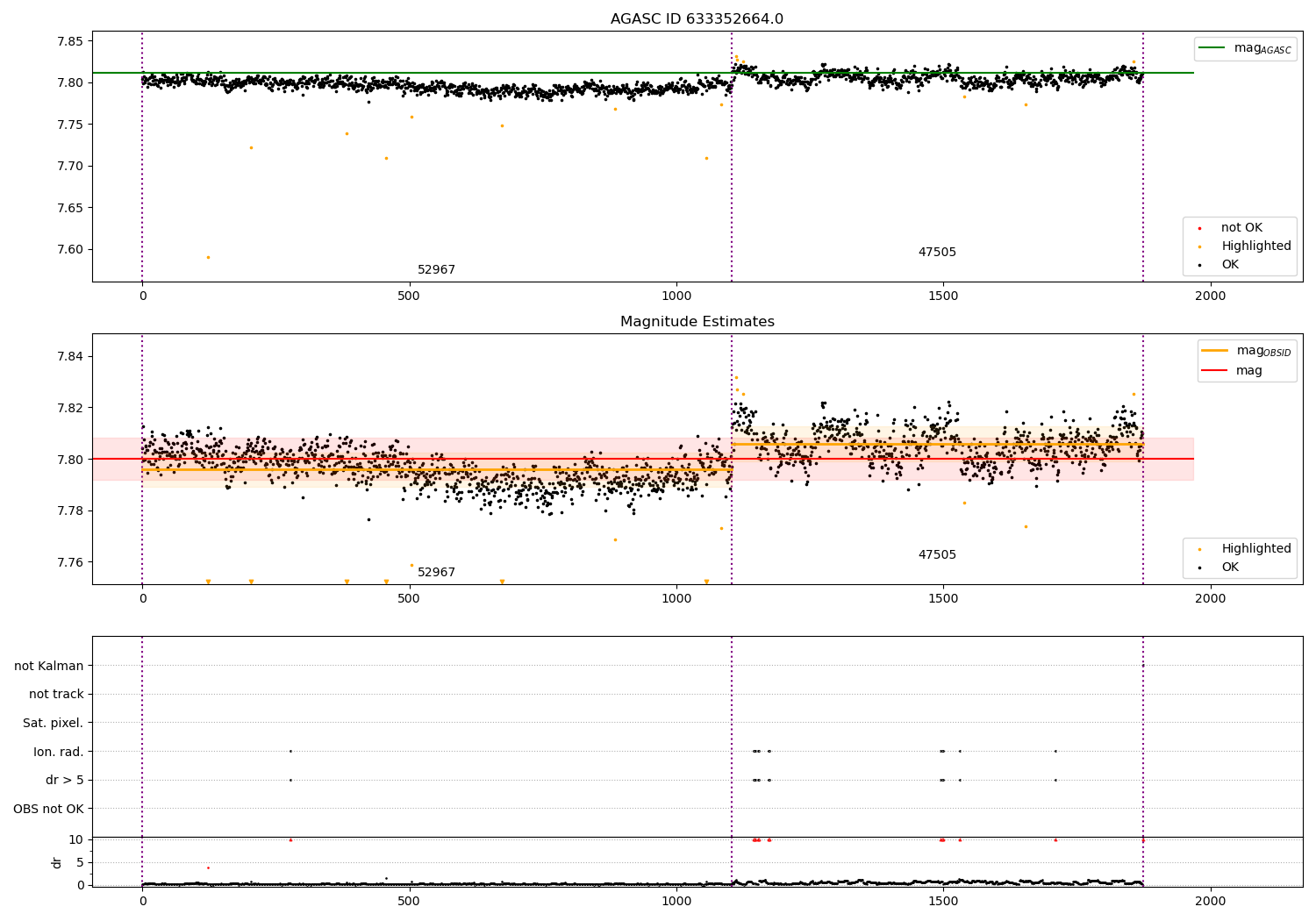The height and width of the screenshot is (921, 1316).
Task: Click the 'Ion. rad.' flag row label
Action: (x=59, y=752)
